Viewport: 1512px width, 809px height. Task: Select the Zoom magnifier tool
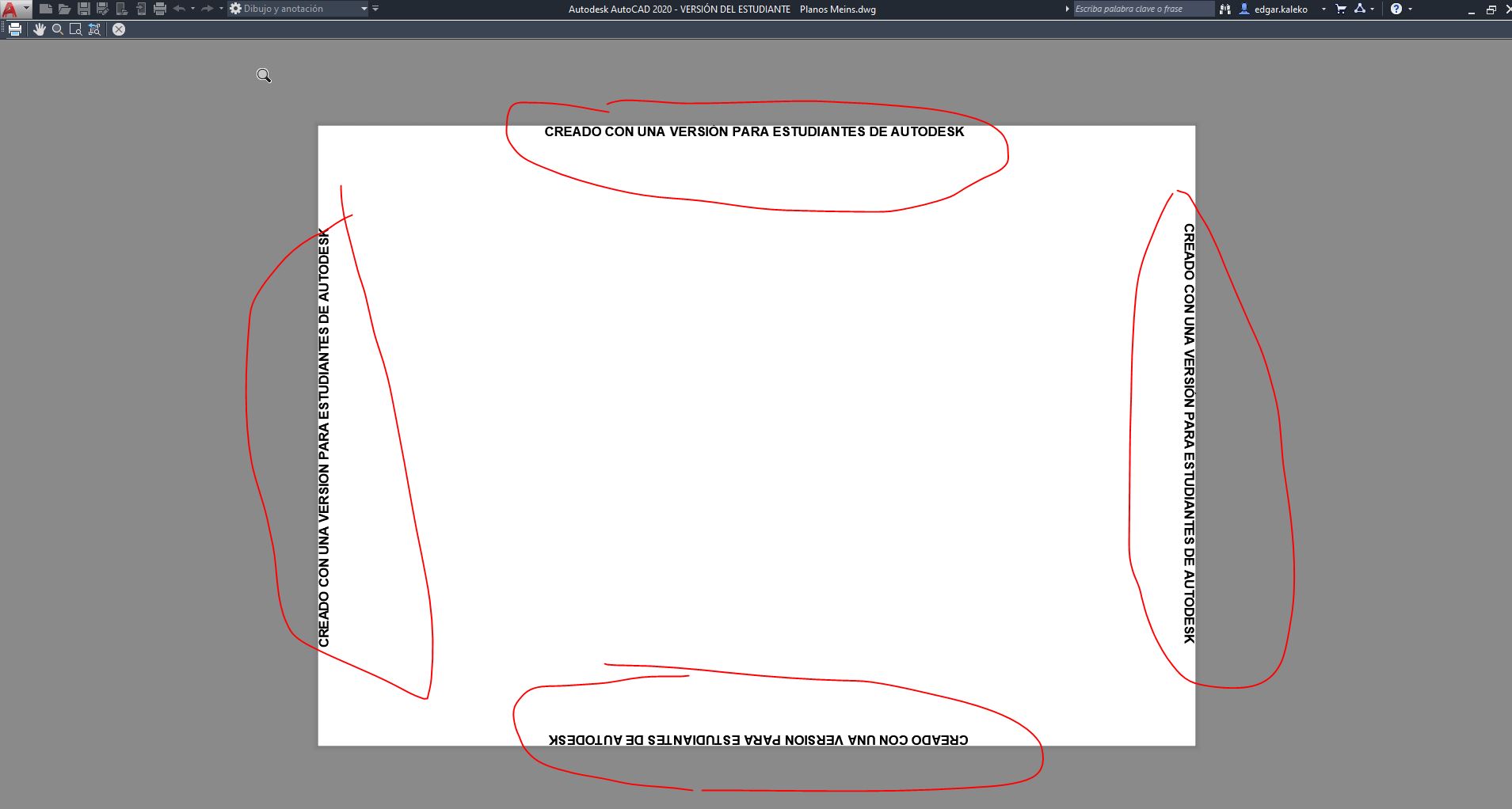[x=58, y=29]
